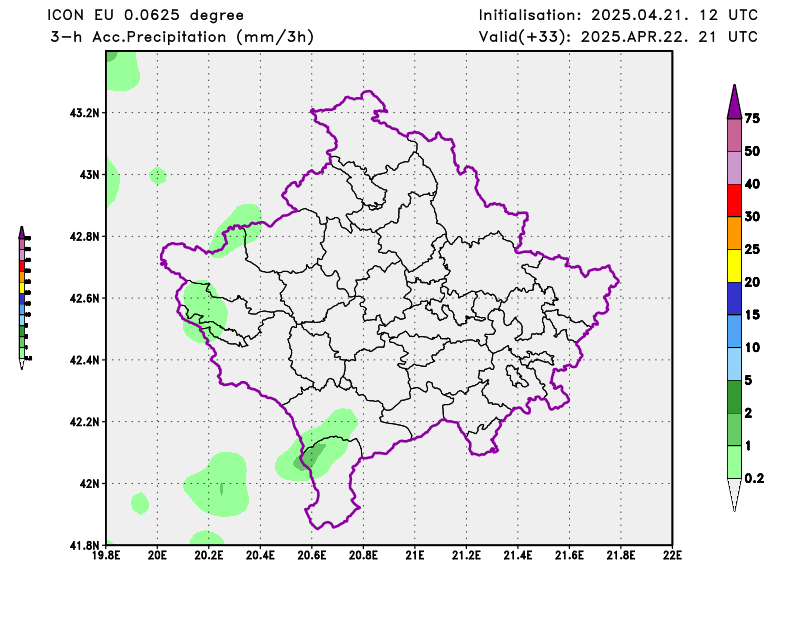Click the "20.2E" longitude label
Screen dimensions: 800x618
coord(209,555)
